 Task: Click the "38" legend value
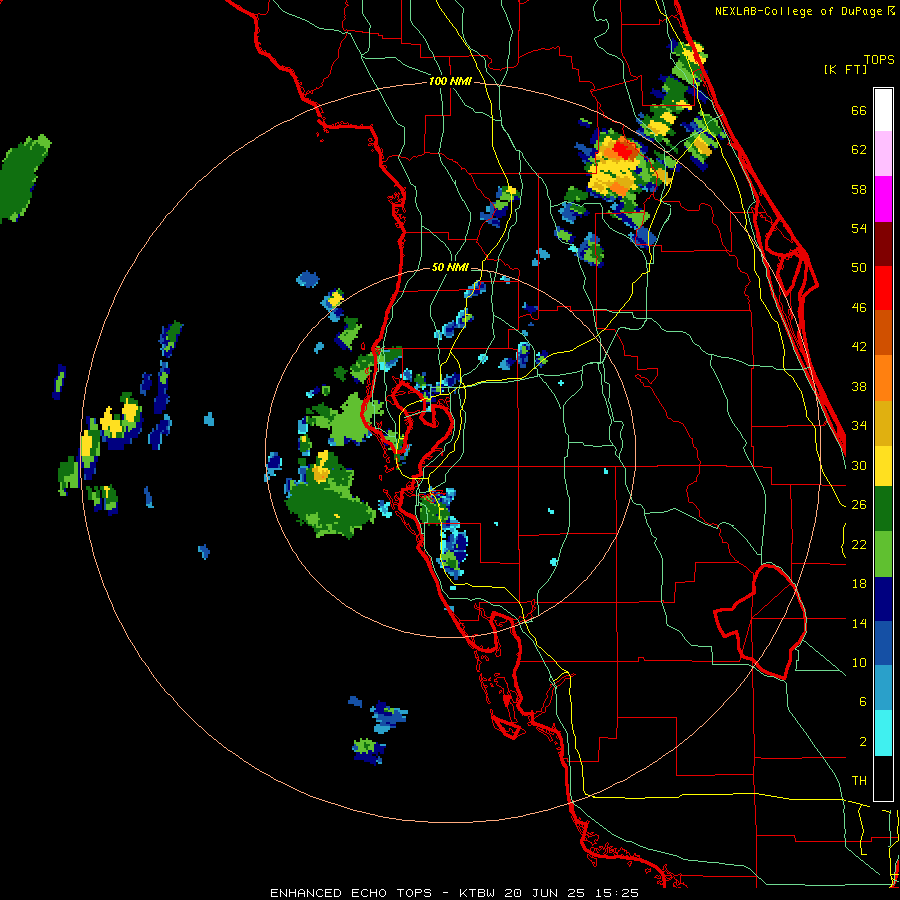pyautogui.click(x=859, y=386)
